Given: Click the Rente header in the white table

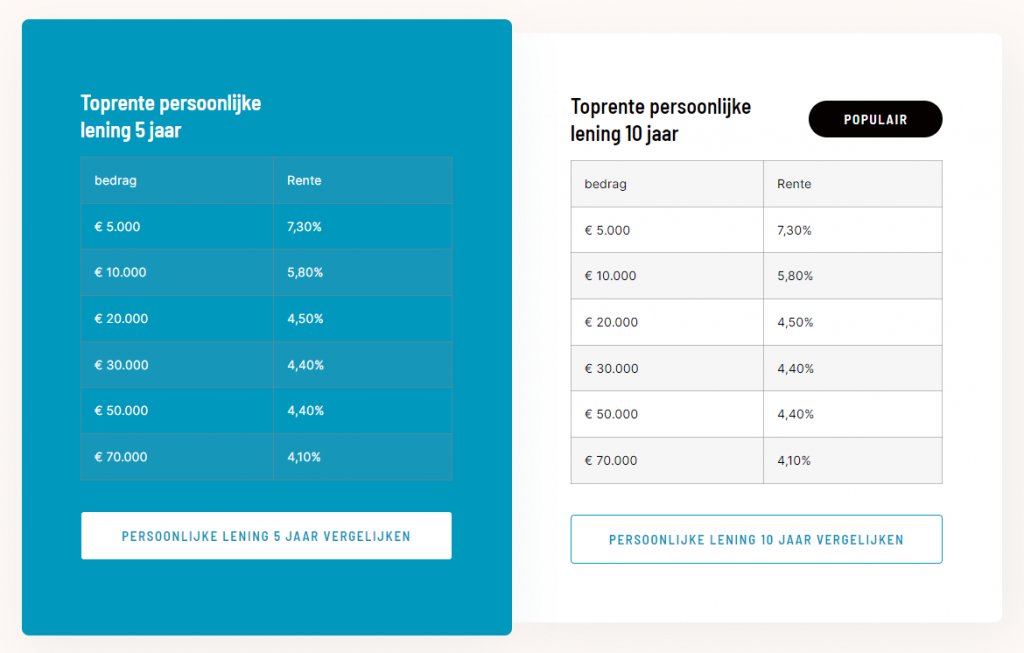Looking at the screenshot, I should point(794,184).
